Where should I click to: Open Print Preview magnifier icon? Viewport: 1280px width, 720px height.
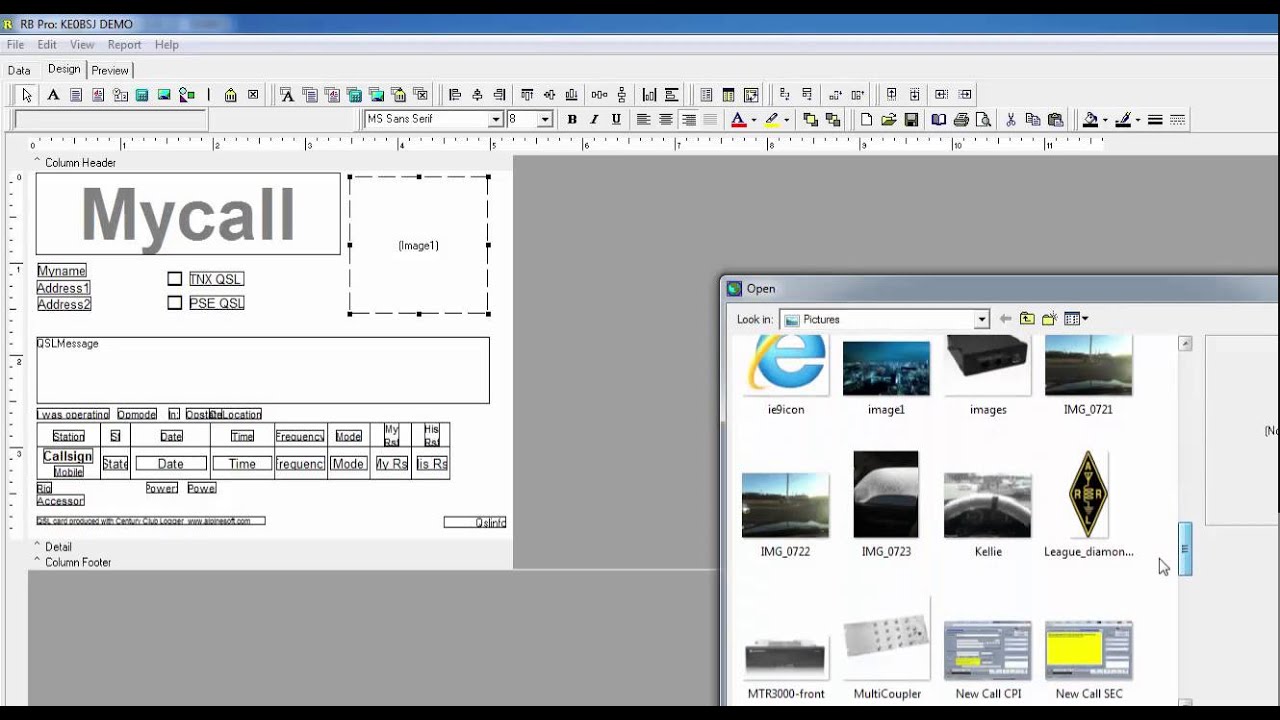pyautogui.click(x=983, y=120)
